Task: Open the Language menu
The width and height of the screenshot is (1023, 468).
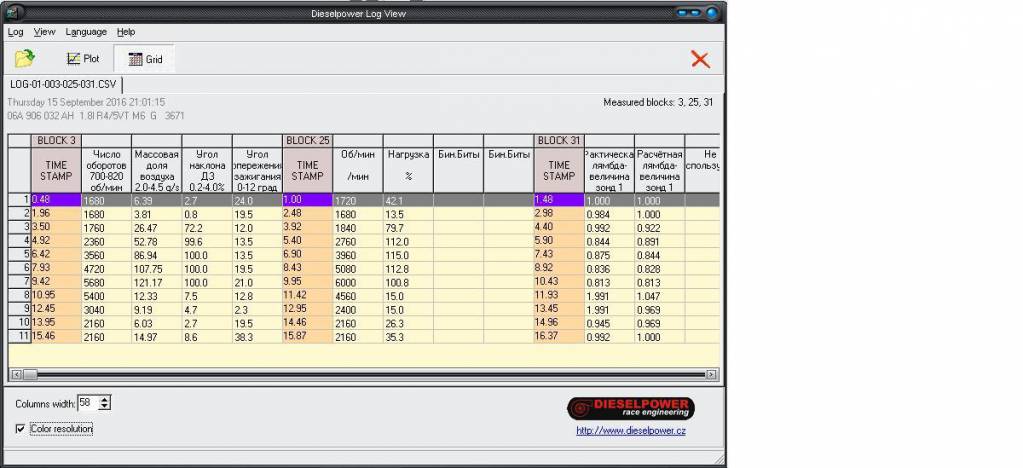Action: tap(86, 32)
